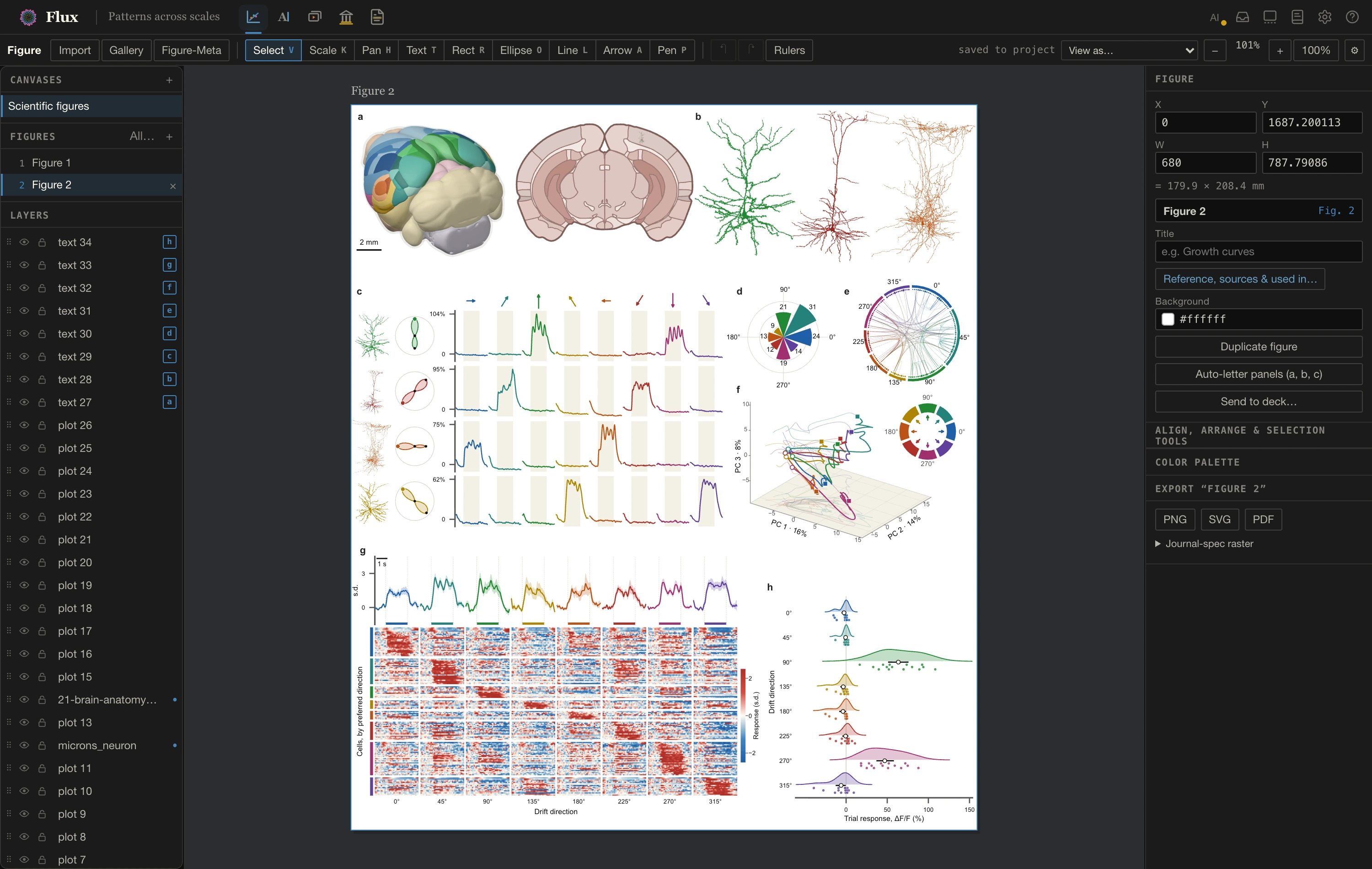This screenshot has width=1372, height=869.
Task: Select Figure 1 in figures list
Action: click(92, 163)
